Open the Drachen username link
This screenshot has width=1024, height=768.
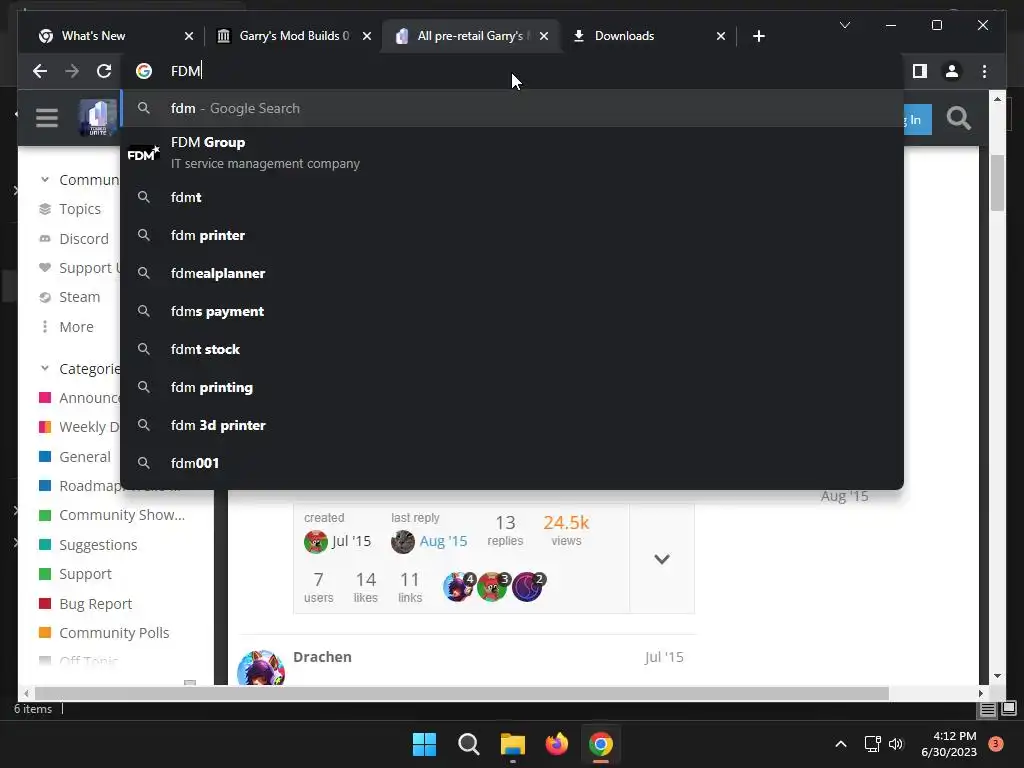(322, 657)
